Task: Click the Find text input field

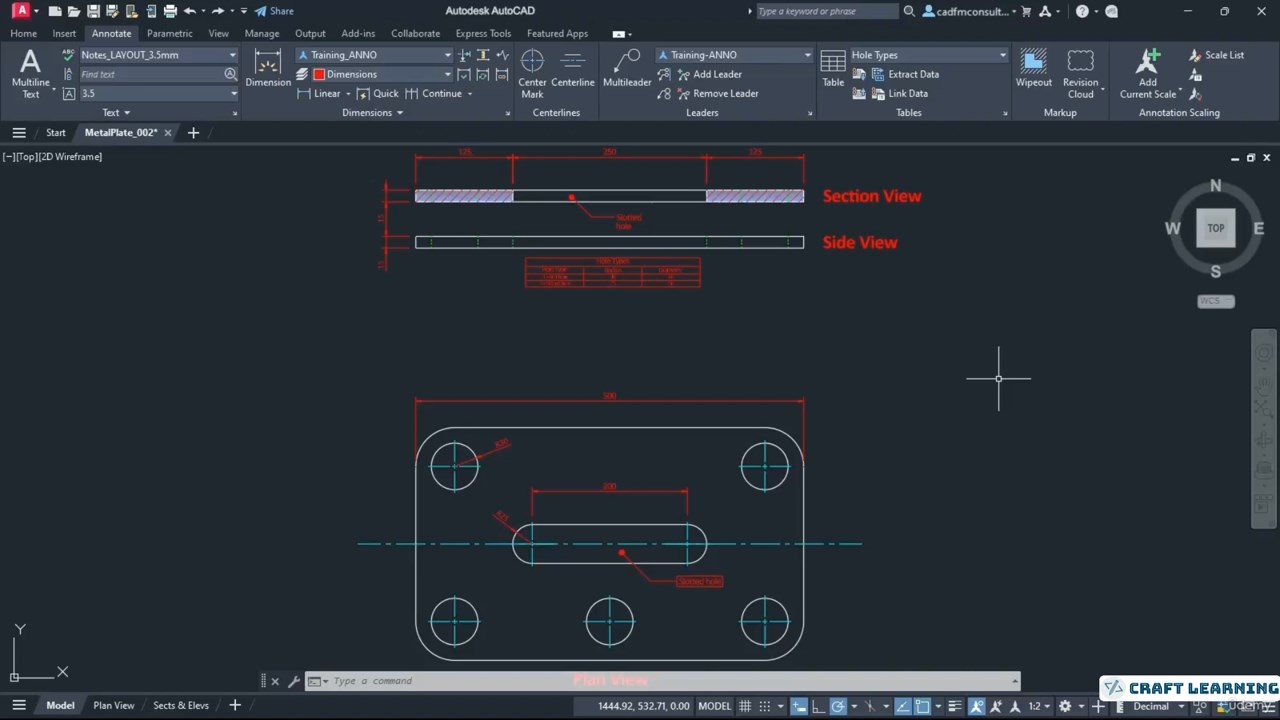Action: point(150,74)
